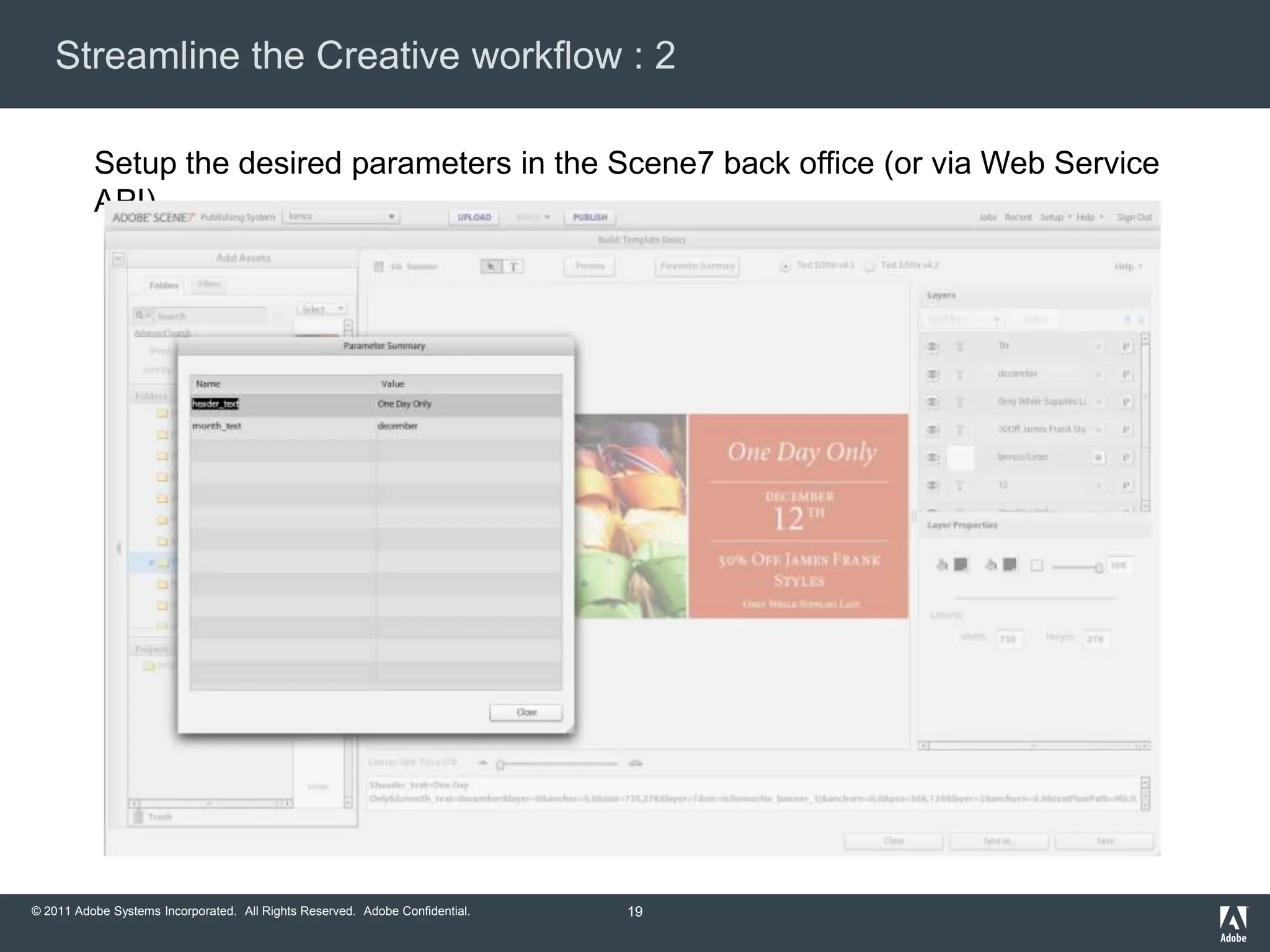Click the Adobe logo in slide footer

pos(1233,924)
